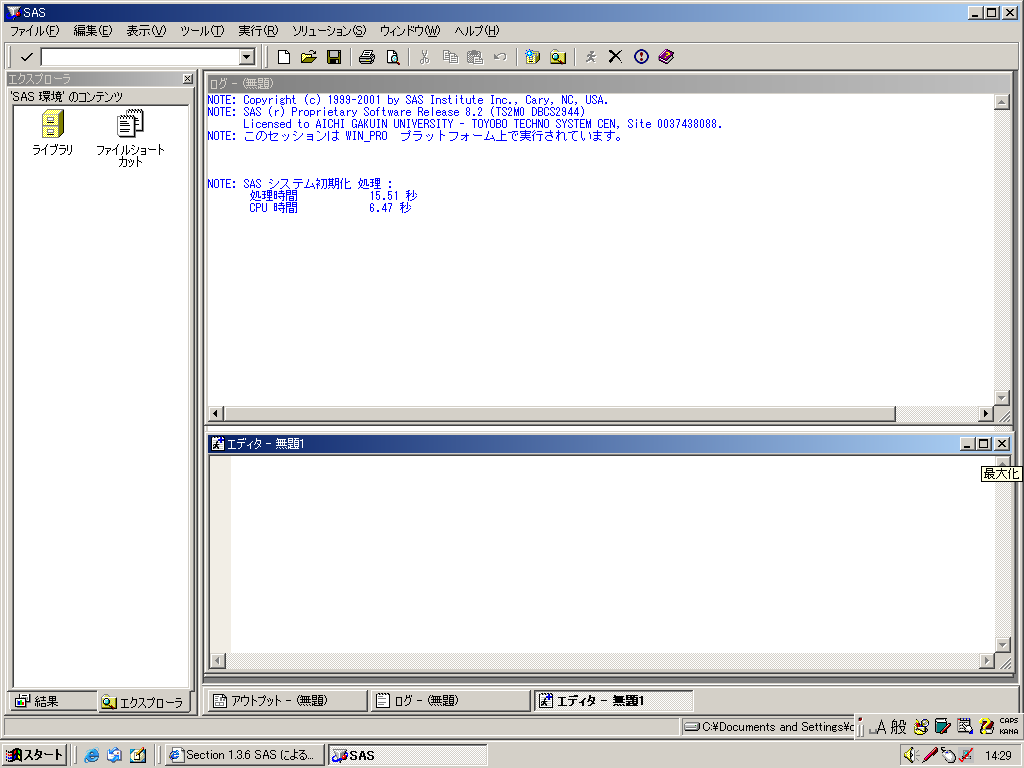Click the editor window scroll-down arrow

tap(1002, 645)
